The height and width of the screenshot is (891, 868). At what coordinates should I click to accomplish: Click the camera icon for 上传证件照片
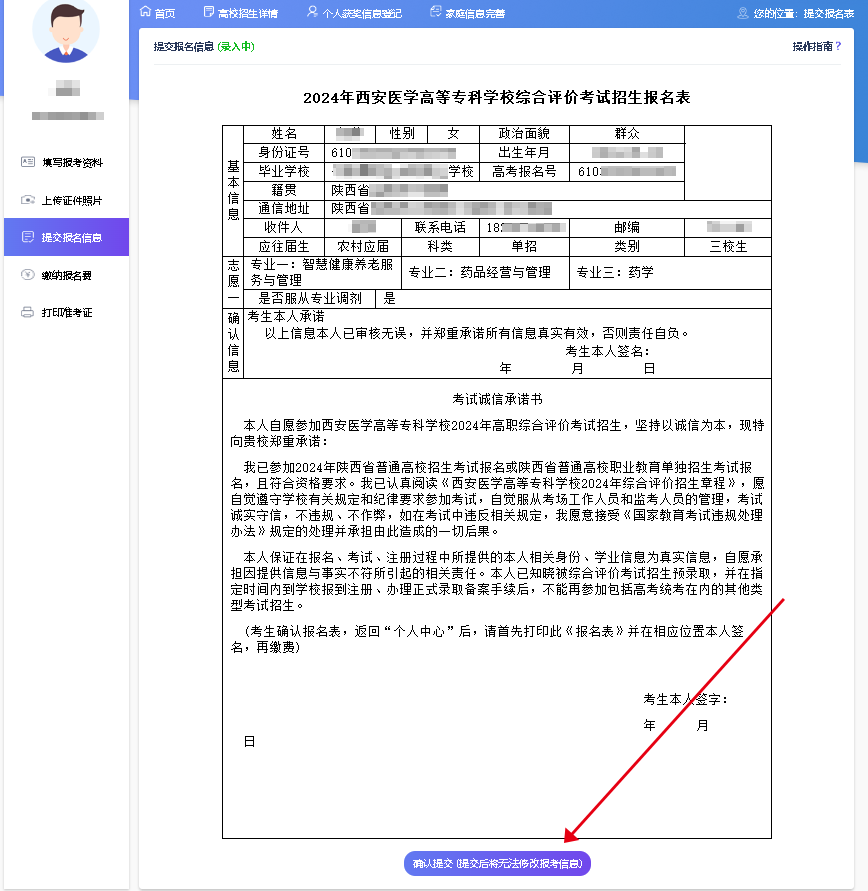click(27, 200)
